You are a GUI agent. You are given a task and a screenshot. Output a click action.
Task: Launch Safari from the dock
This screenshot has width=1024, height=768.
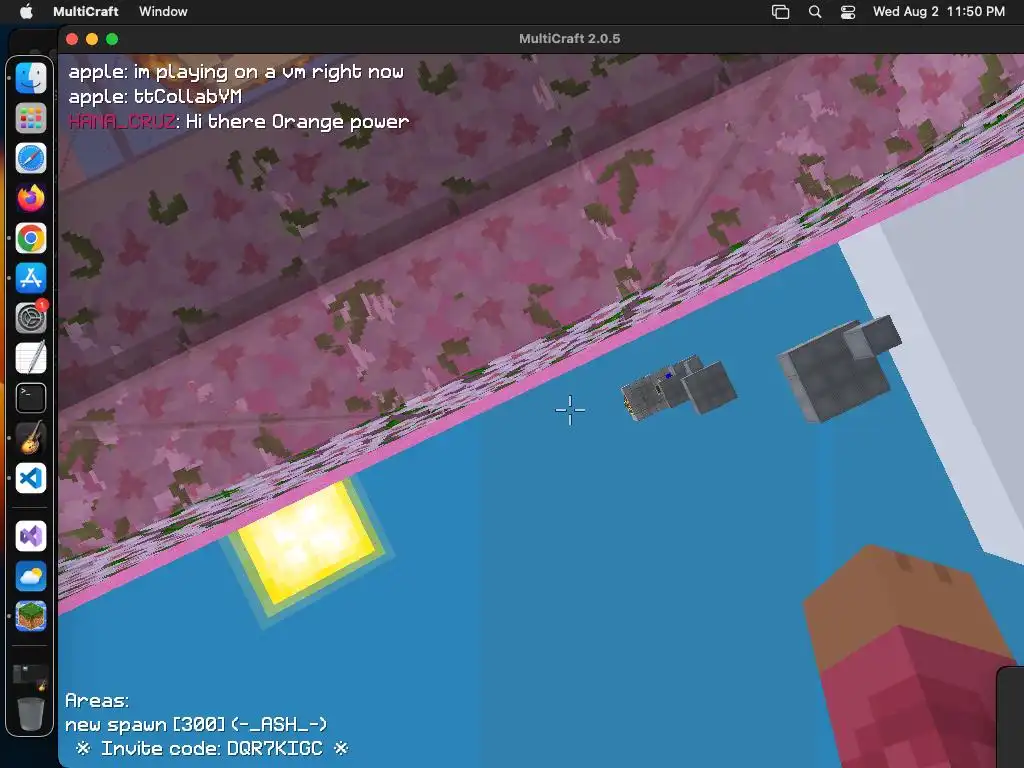[x=31, y=159]
